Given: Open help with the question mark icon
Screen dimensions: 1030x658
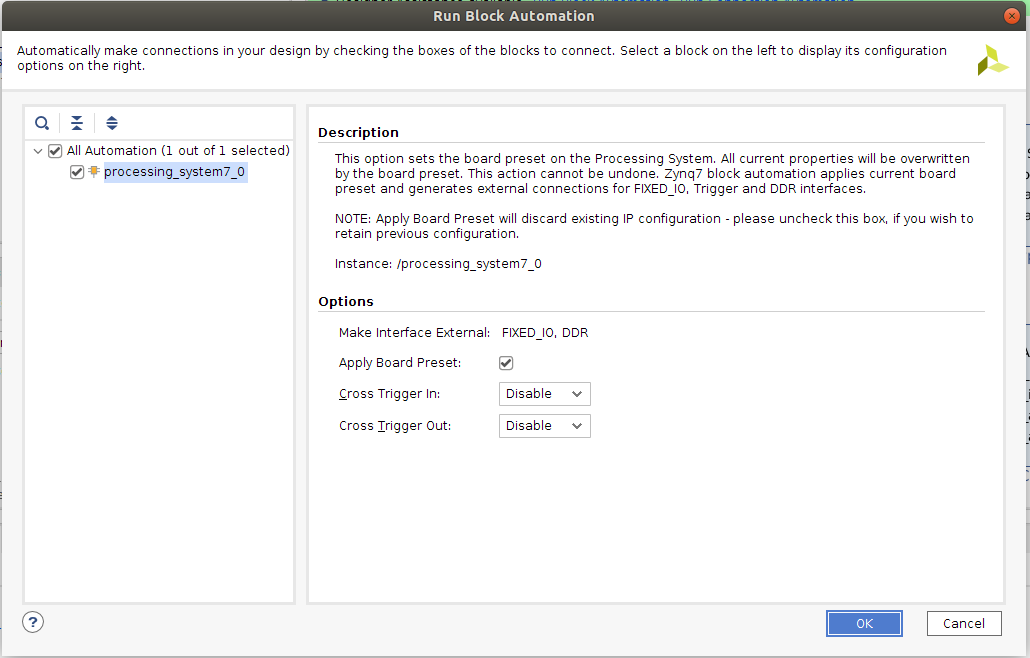Looking at the screenshot, I should point(33,622).
